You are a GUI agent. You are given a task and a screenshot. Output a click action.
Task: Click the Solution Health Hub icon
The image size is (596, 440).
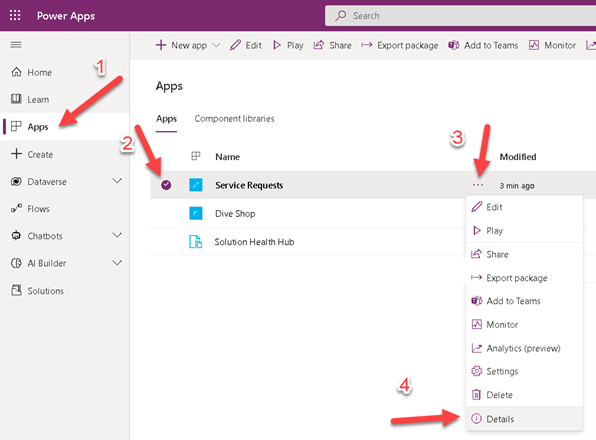195,242
